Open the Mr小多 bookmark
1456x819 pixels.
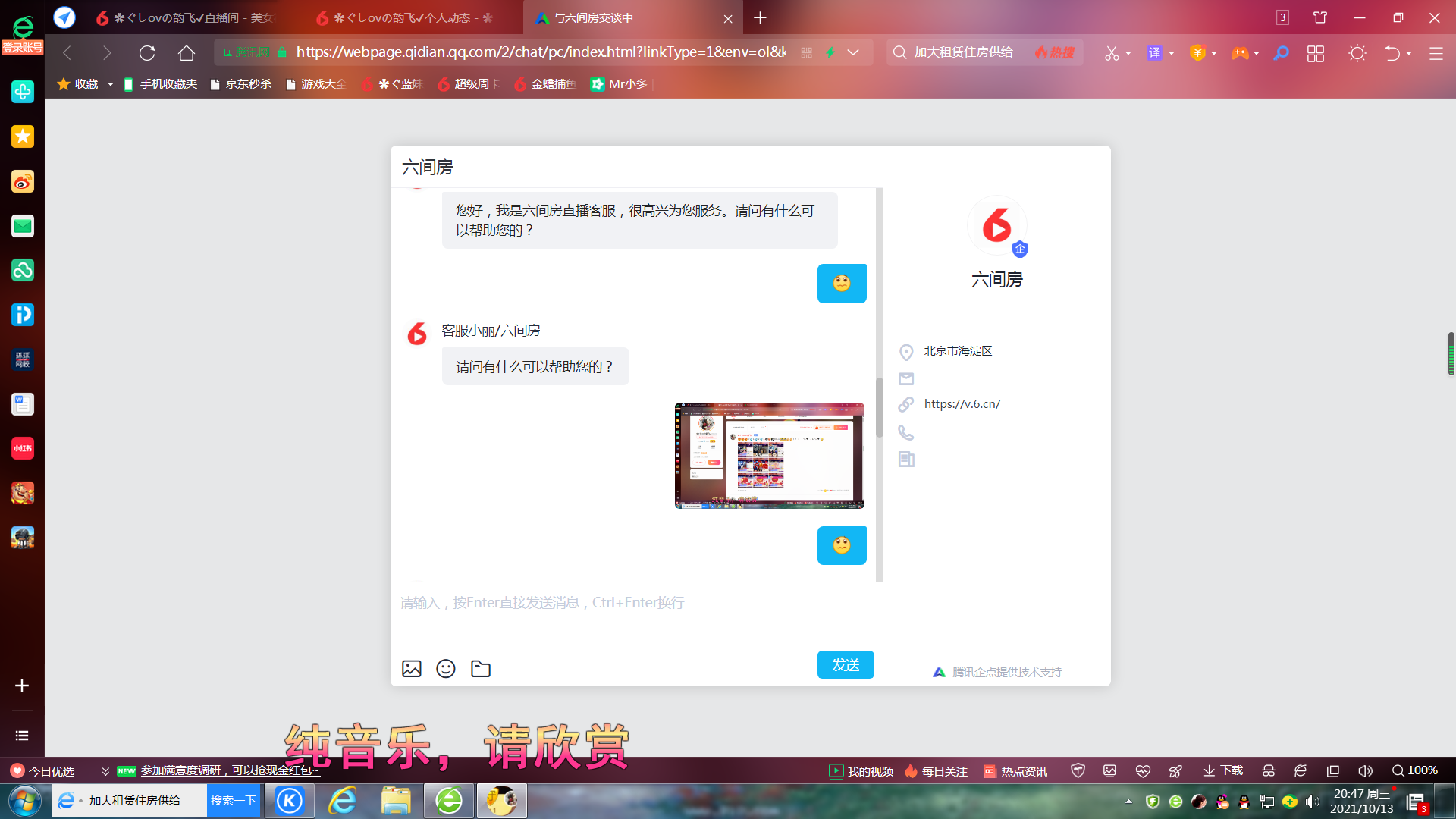coord(619,84)
